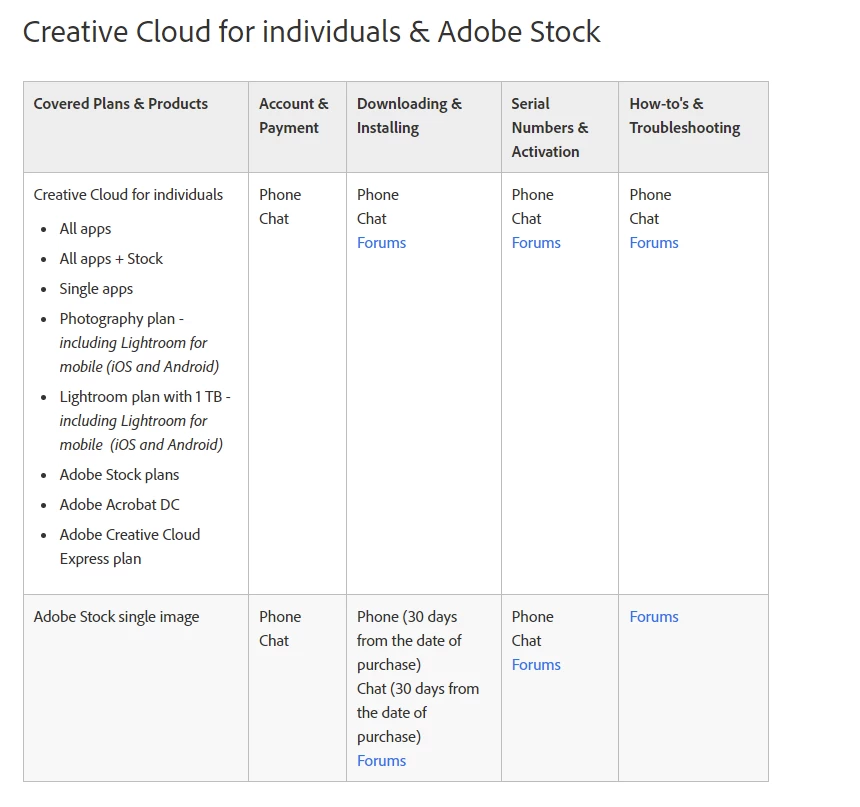The height and width of the screenshot is (807, 860).
Task: Open Forums link for Stock single image Serial Numbers
Action: click(x=536, y=665)
